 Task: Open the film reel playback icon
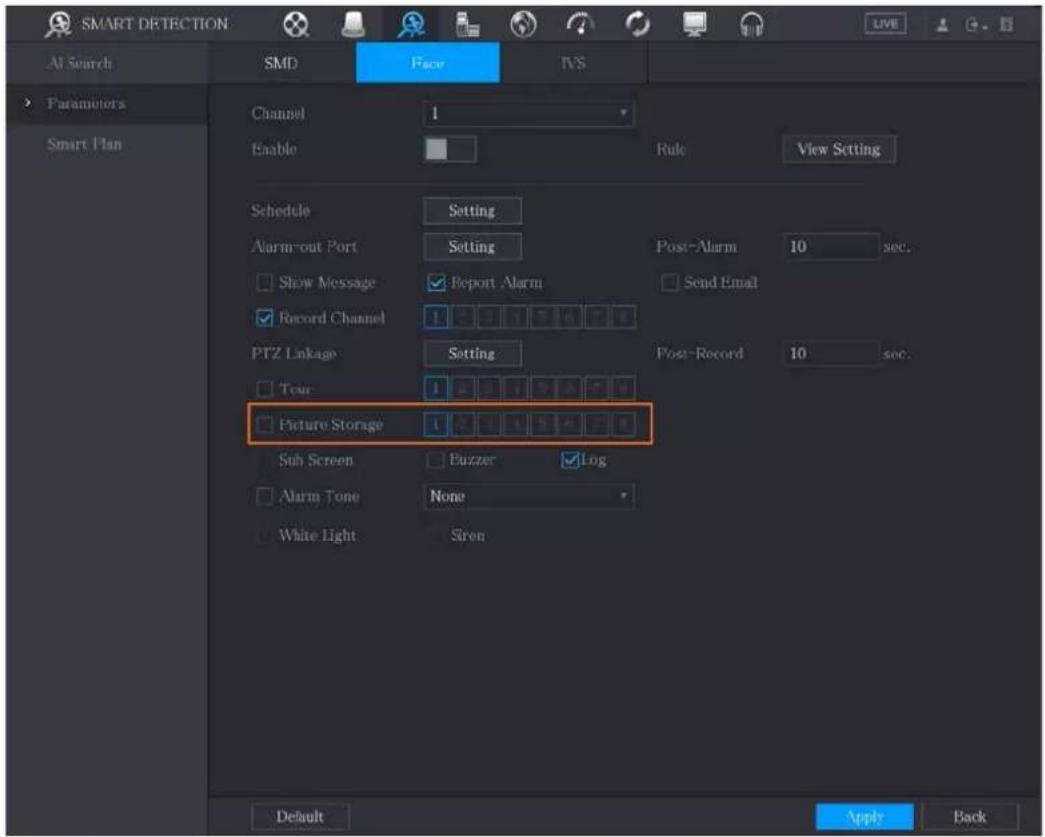pyautogui.click(x=296, y=25)
